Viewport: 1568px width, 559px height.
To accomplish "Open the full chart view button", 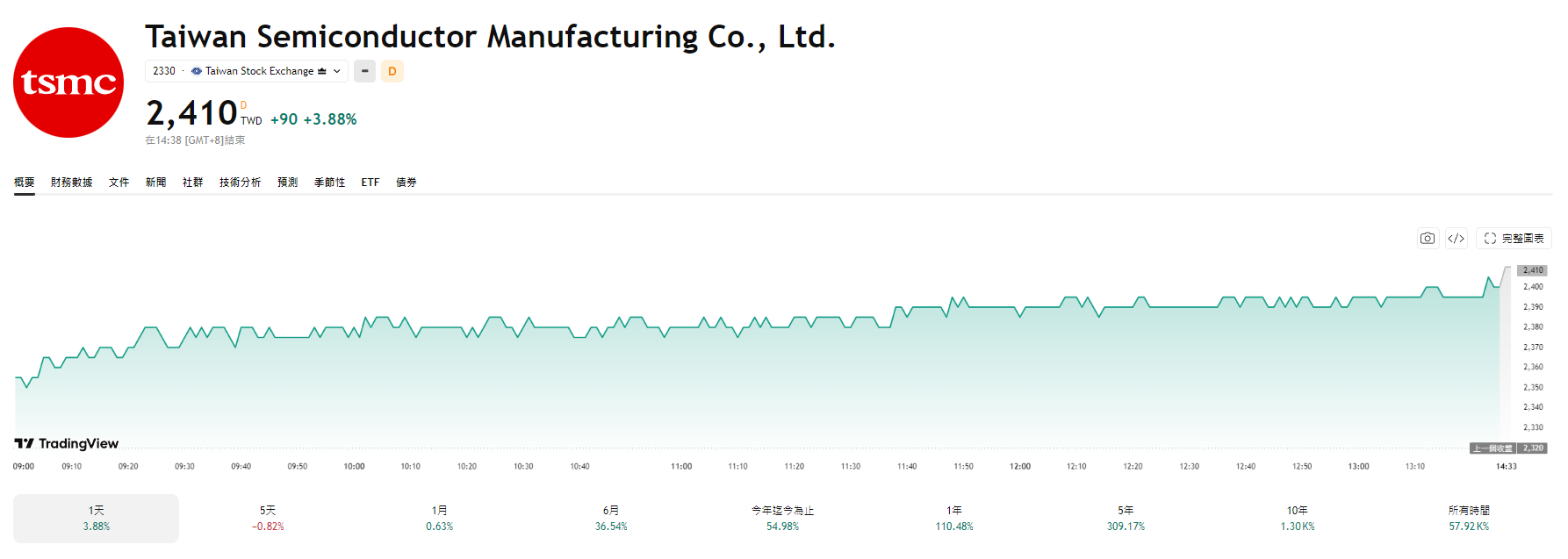I will [1514, 239].
